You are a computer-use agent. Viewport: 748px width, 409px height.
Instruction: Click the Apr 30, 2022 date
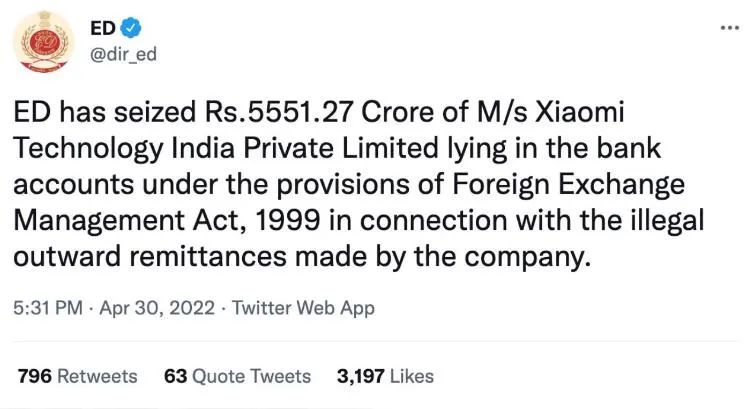coord(156,308)
